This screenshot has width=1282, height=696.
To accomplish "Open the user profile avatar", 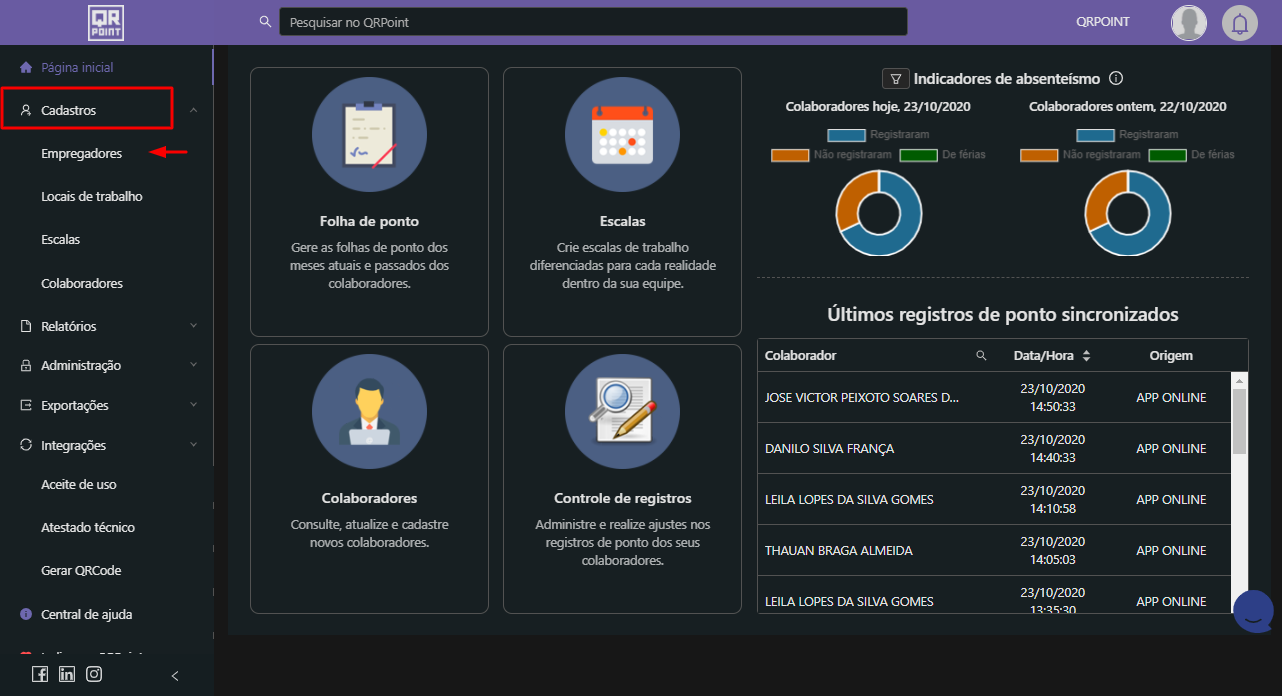I will 1188,23.
